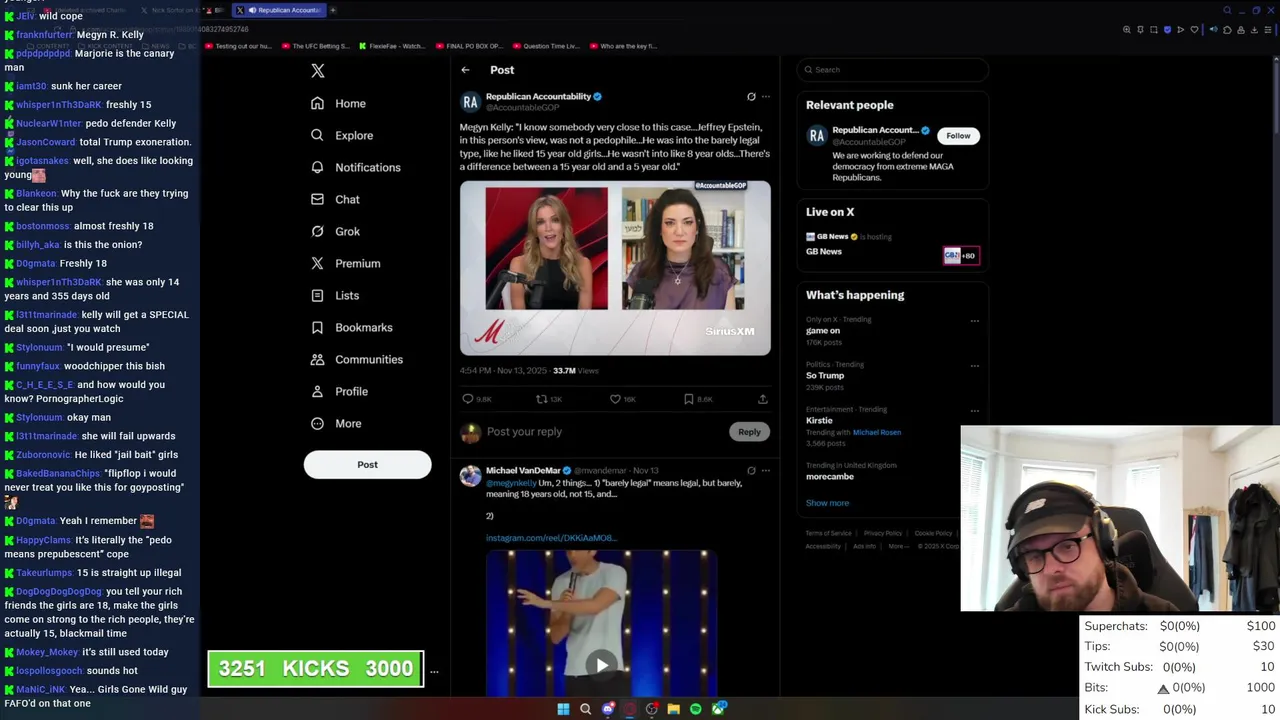Image resolution: width=1280 pixels, height=720 pixels.
Task: Open Chat in X sidebar
Action: 335,199
